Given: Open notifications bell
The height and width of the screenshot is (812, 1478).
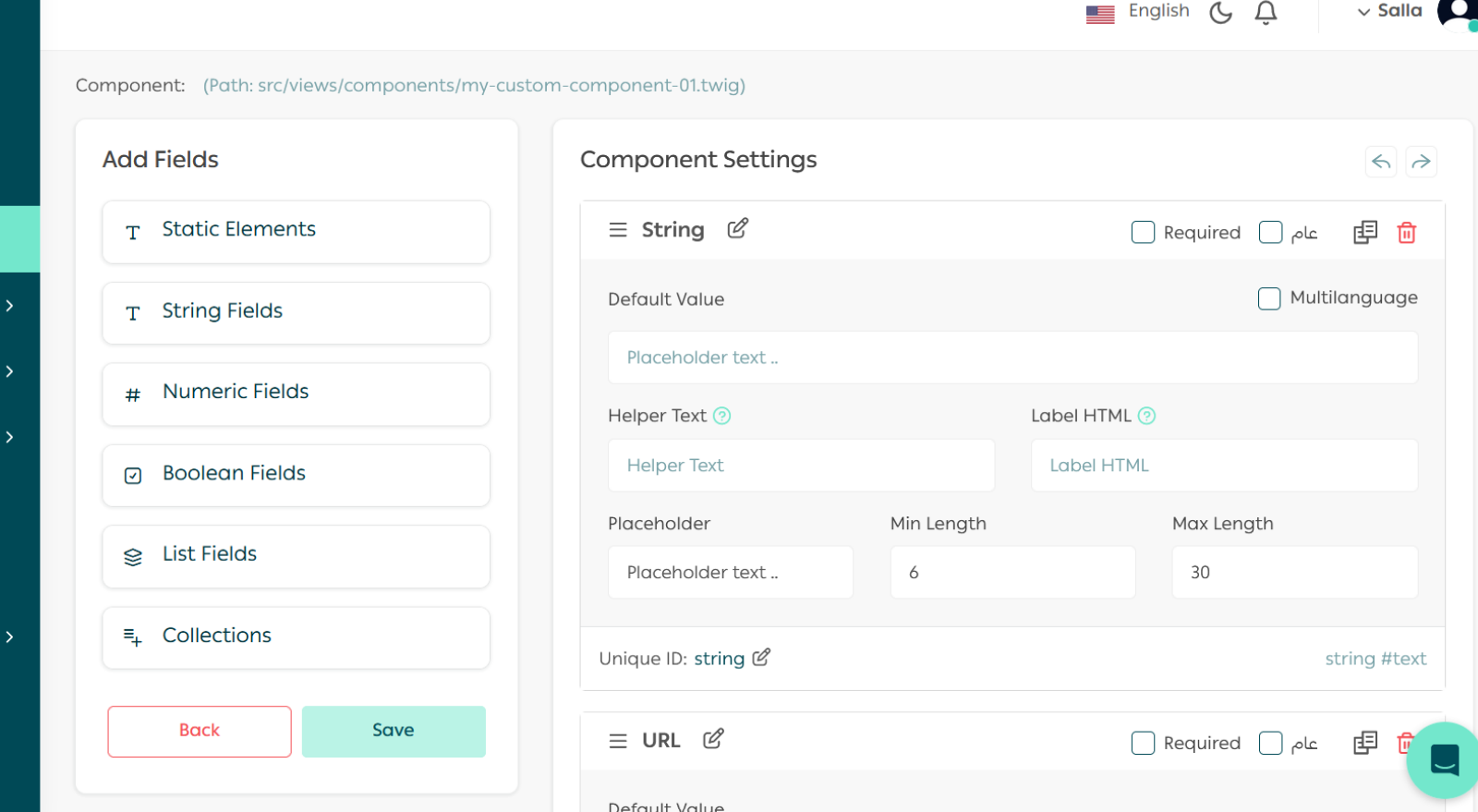Looking at the screenshot, I should click(x=1266, y=12).
